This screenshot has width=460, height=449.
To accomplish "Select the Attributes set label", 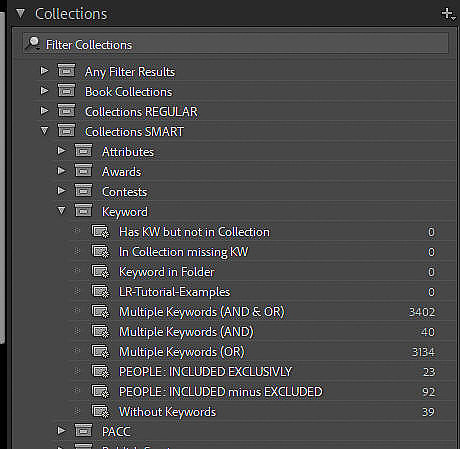I will click(128, 152).
